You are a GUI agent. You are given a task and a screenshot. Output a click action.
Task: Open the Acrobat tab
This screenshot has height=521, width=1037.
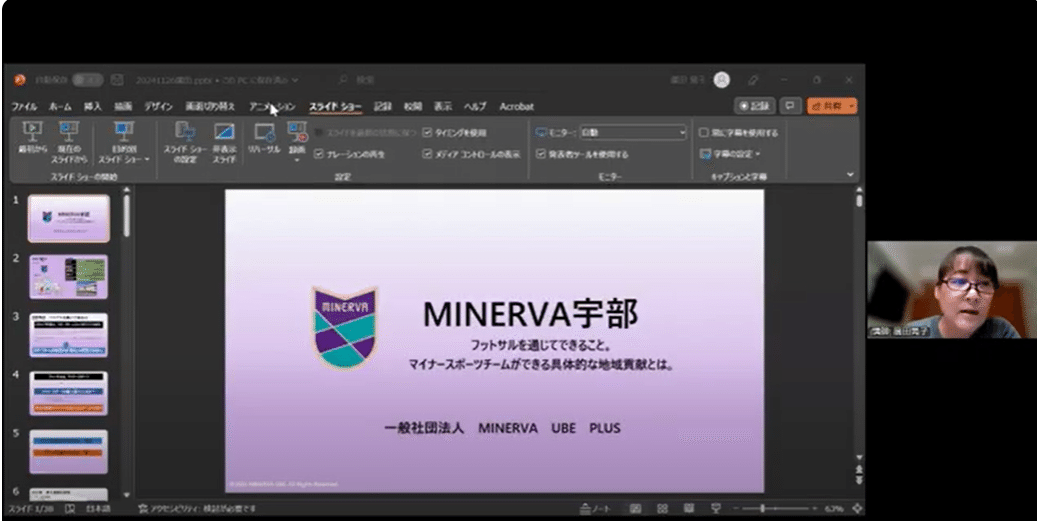pyautogui.click(x=517, y=106)
